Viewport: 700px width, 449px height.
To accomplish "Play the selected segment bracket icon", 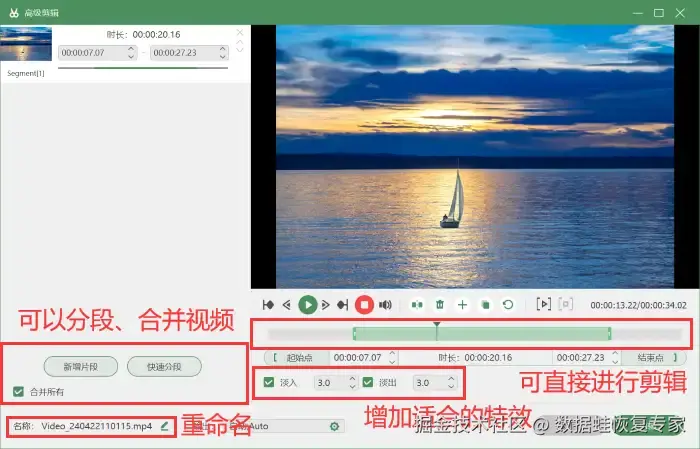I will 543,304.
